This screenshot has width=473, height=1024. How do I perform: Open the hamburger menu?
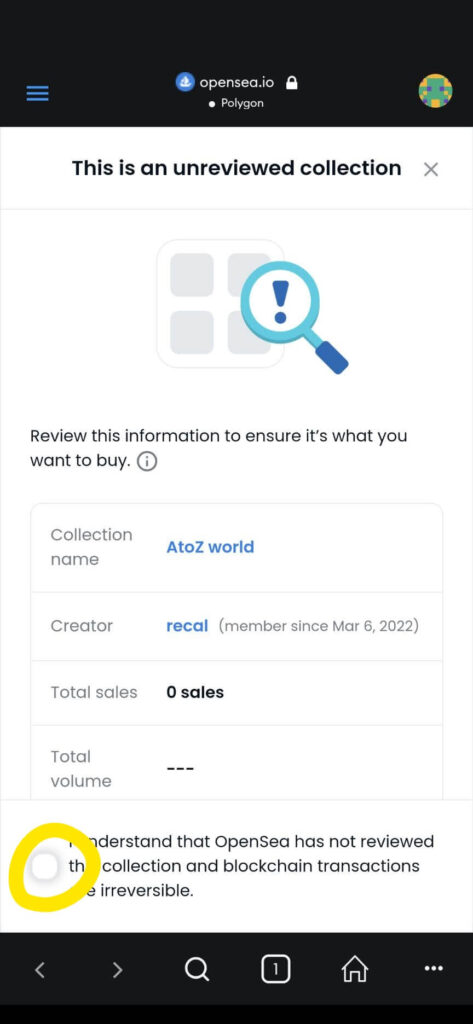pos(38,93)
